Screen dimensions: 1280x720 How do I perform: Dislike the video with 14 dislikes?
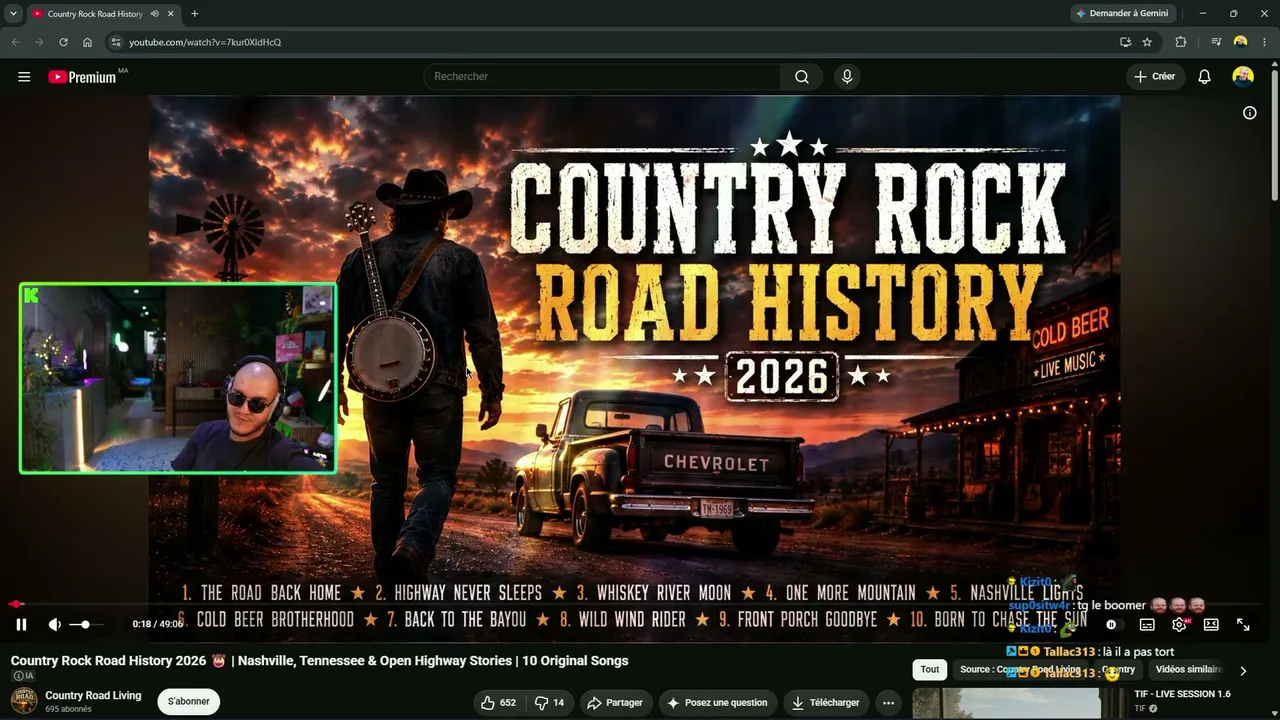coord(550,703)
